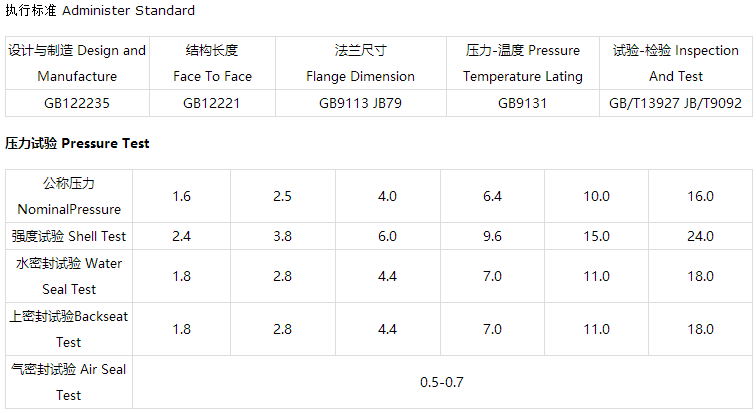The width and height of the screenshot is (756, 413).
Task: Click the GB9113 JB79 cell
Action: tap(360, 103)
